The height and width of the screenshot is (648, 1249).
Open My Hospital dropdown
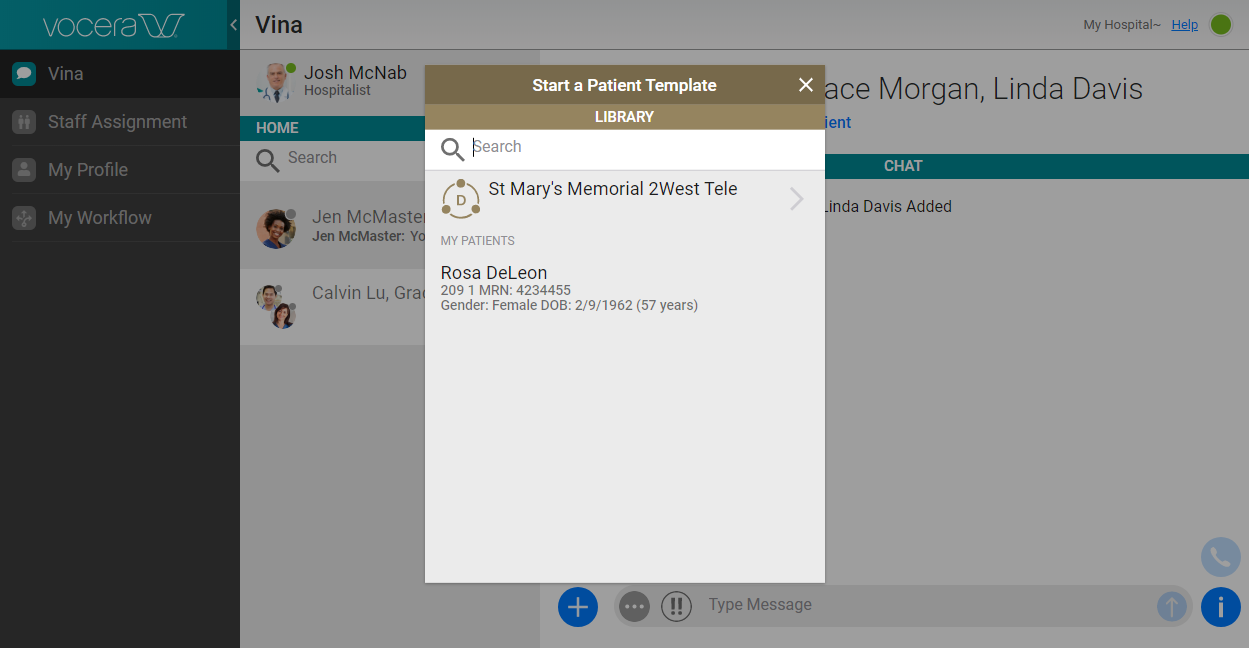pyautogui.click(x=1121, y=25)
